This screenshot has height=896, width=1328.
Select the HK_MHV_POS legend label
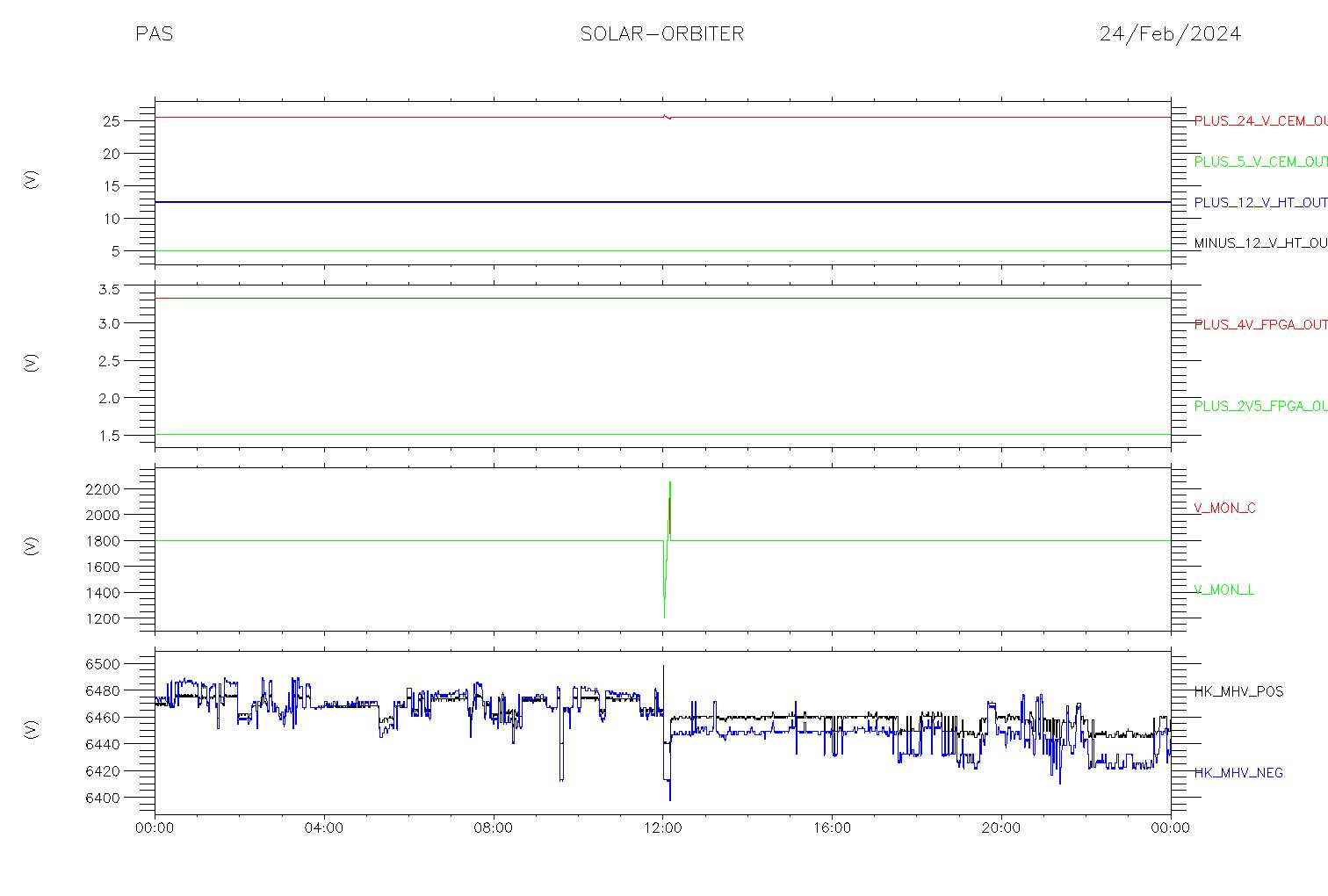[1238, 691]
